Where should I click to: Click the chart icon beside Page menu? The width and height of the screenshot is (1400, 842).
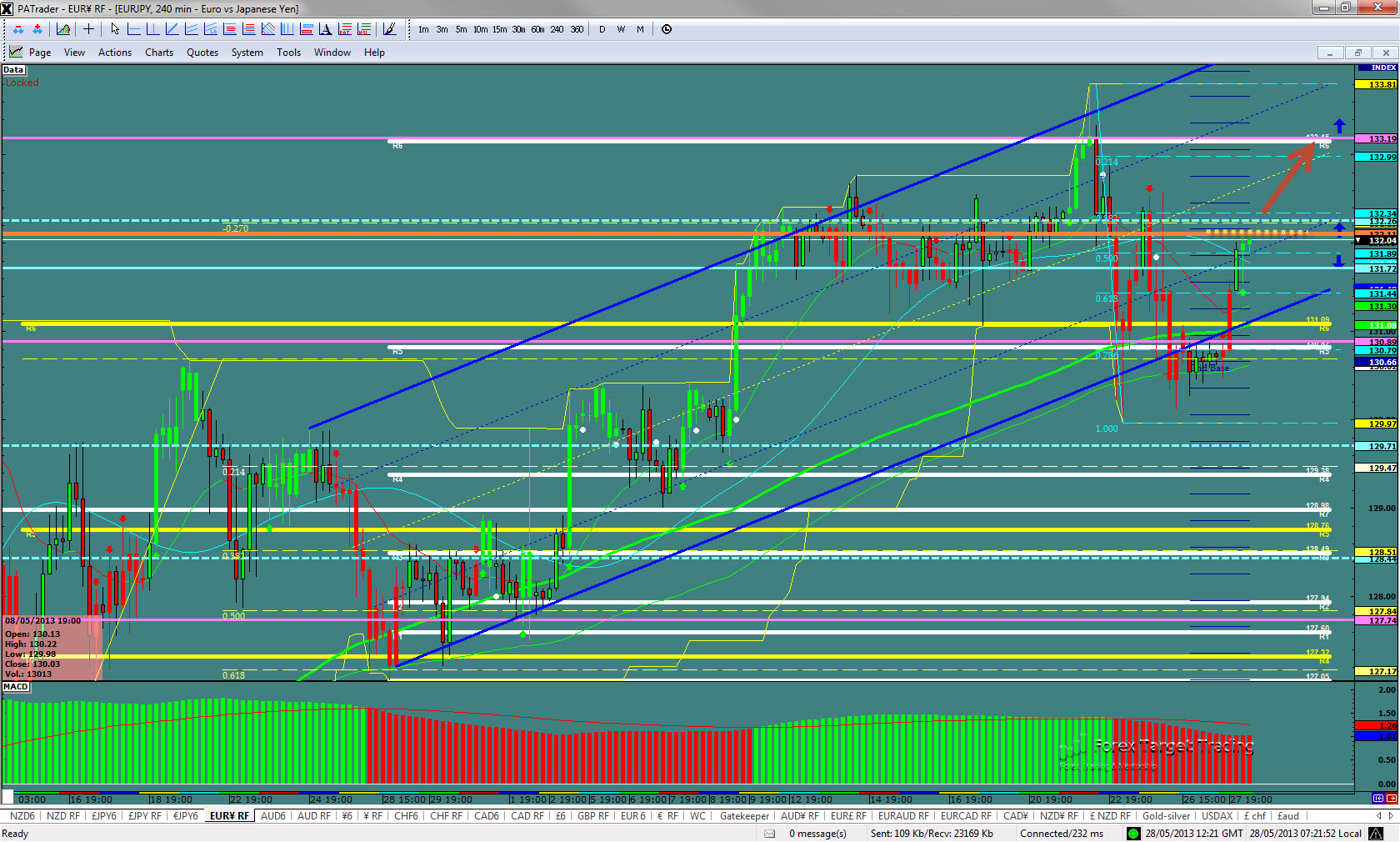[x=16, y=52]
